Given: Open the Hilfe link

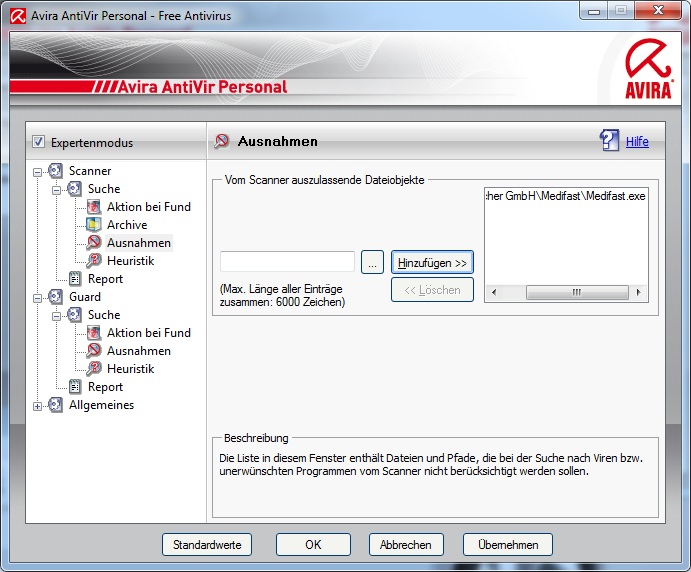Looking at the screenshot, I should (637, 141).
